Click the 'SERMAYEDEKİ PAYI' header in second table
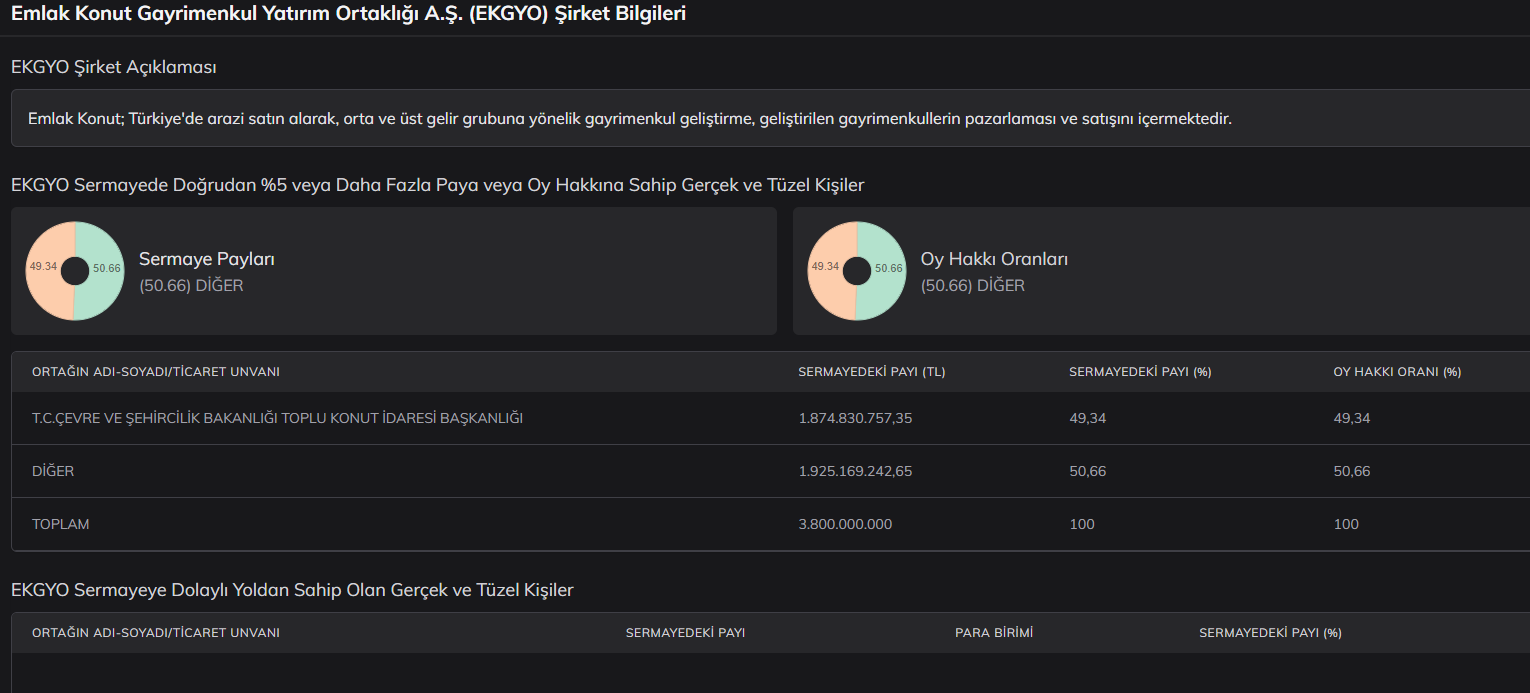 click(685, 633)
